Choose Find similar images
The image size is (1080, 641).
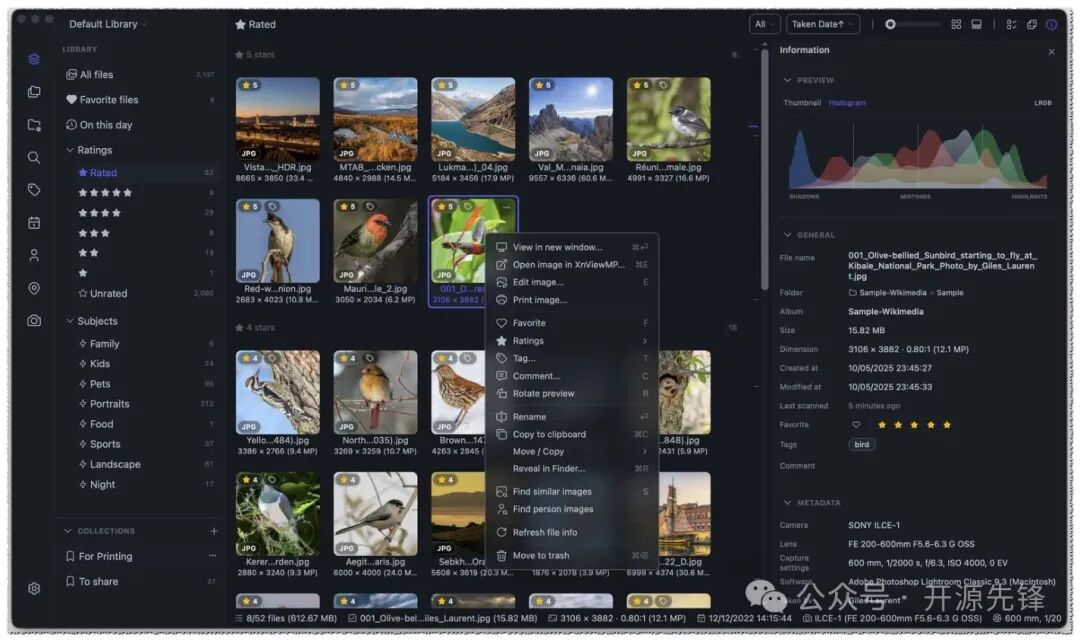click(572, 492)
